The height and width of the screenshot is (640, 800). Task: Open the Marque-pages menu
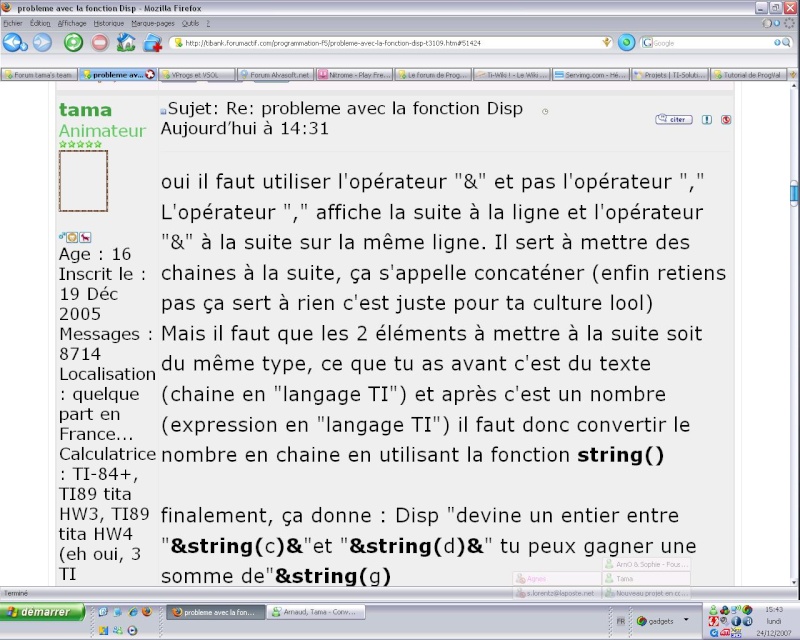(153, 23)
